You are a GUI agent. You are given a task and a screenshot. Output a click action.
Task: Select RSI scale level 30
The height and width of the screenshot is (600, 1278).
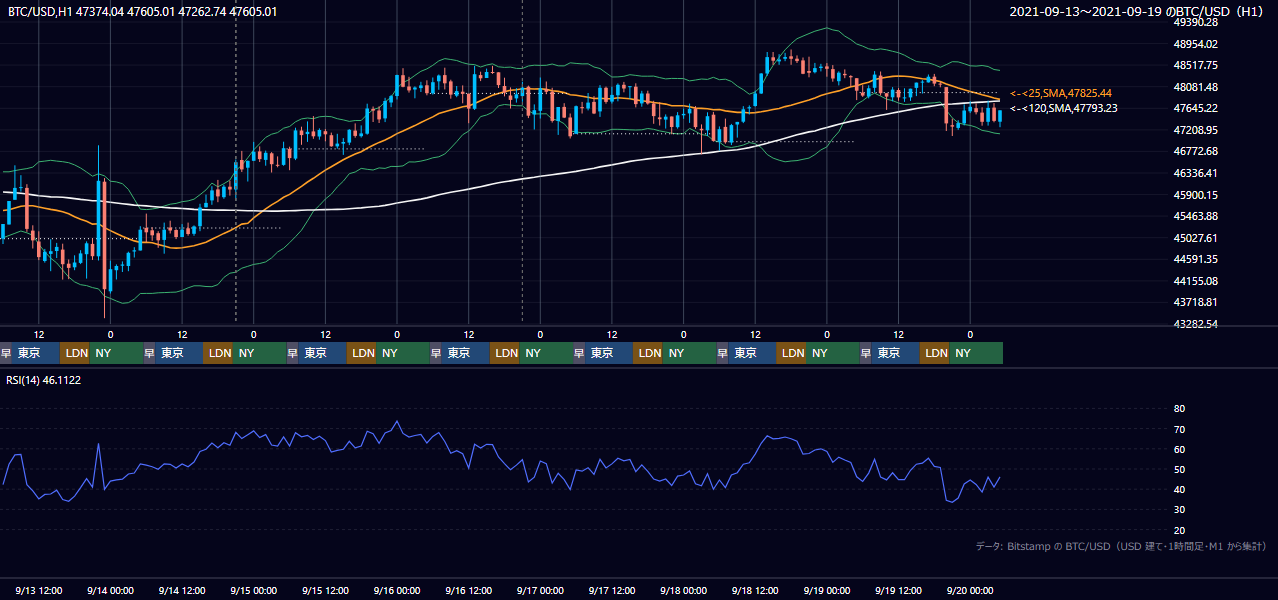(x=1179, y=510)
